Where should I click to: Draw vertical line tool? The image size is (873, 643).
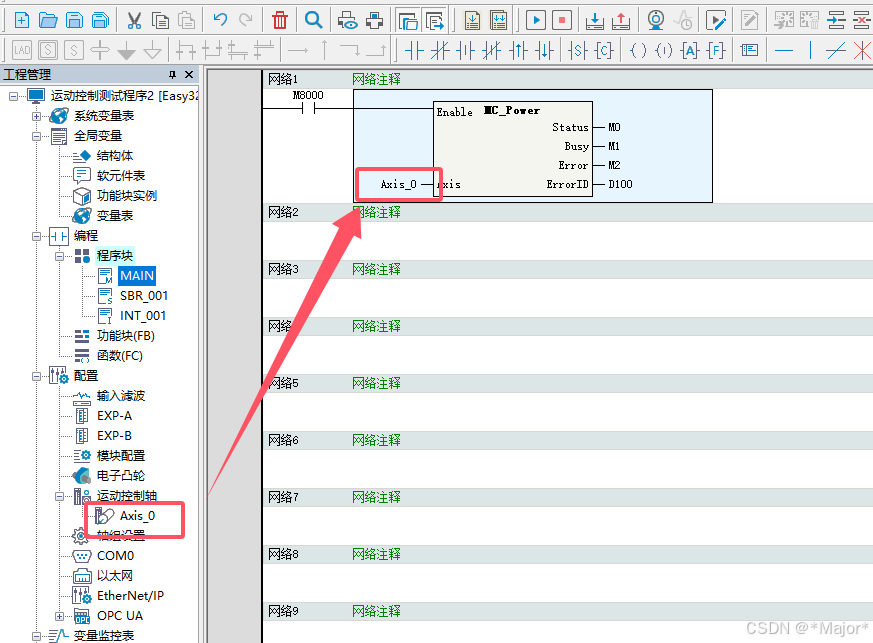810,51
